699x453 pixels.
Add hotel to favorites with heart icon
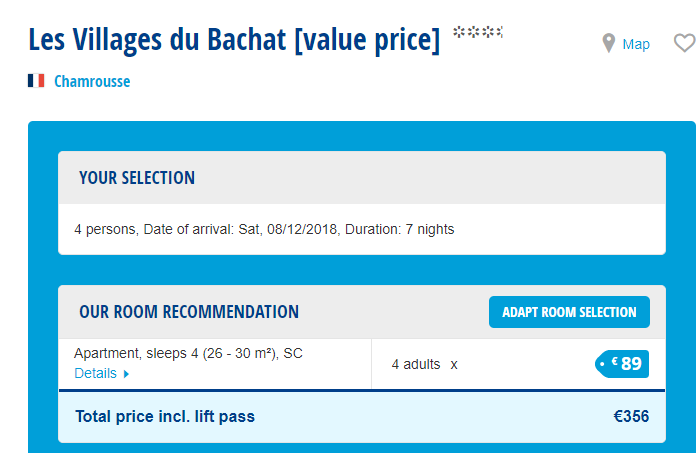pyautogui.click(x=684, y=43)
